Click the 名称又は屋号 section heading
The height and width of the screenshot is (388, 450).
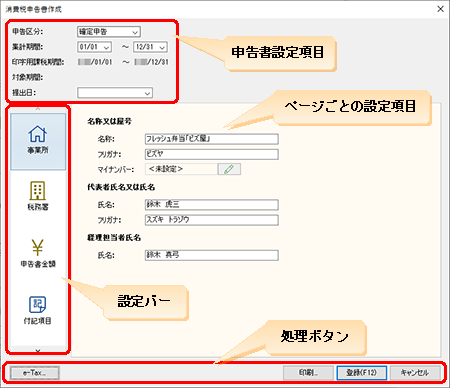point(109,121)
